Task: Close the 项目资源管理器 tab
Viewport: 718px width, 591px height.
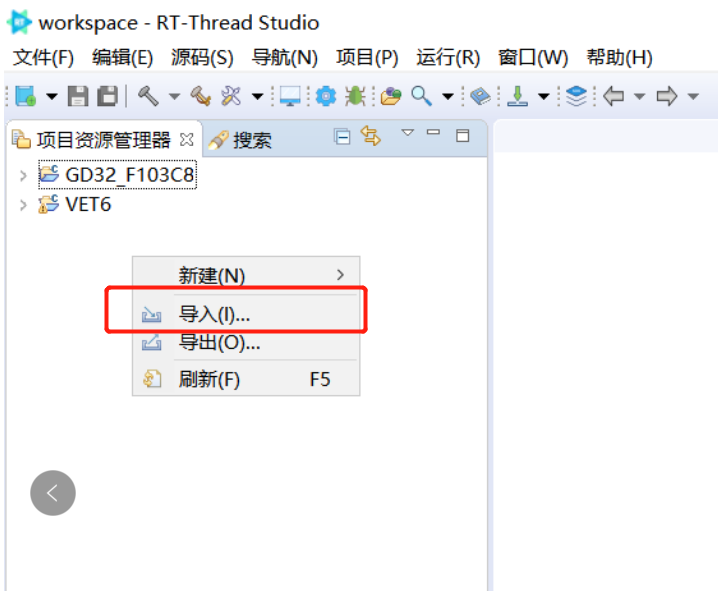Action: [186, 140]
